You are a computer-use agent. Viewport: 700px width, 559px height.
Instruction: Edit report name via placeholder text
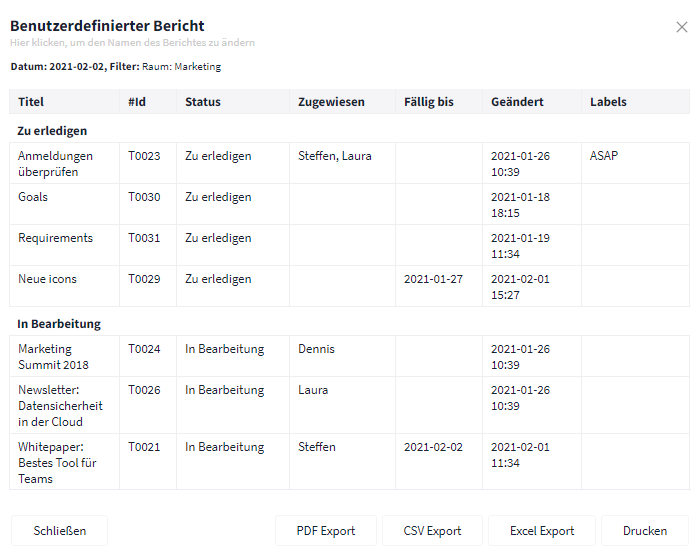click(133, 43)
